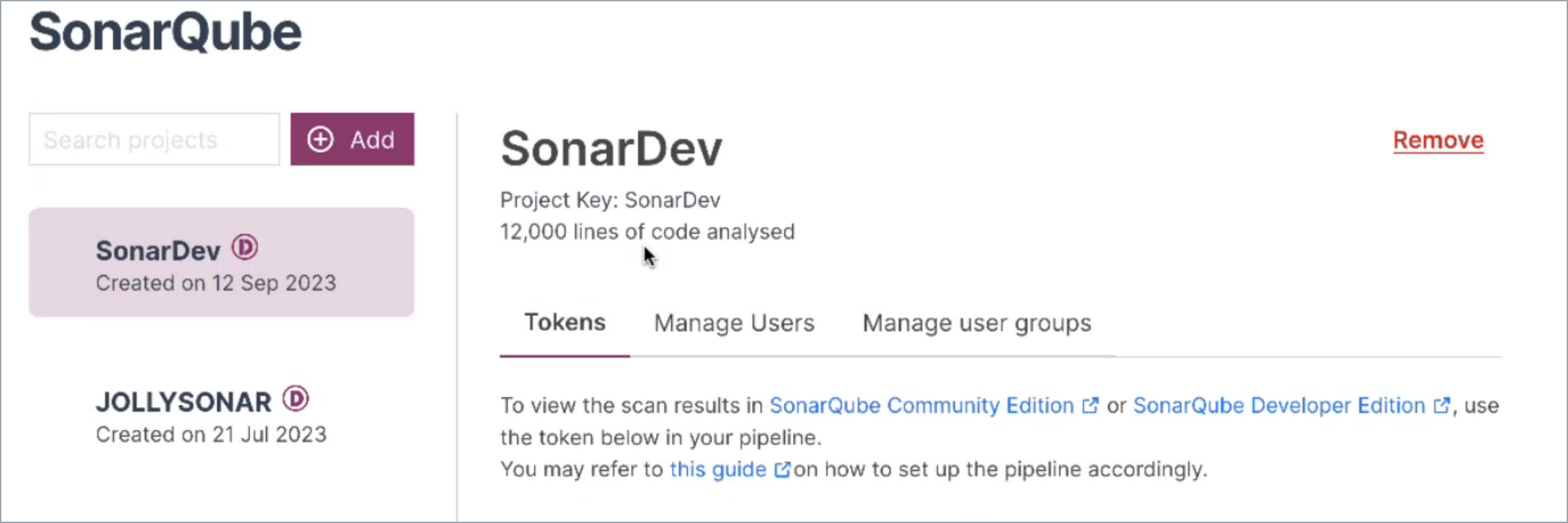Click the '12,000 lines of code analysed' text

[647, 232]
